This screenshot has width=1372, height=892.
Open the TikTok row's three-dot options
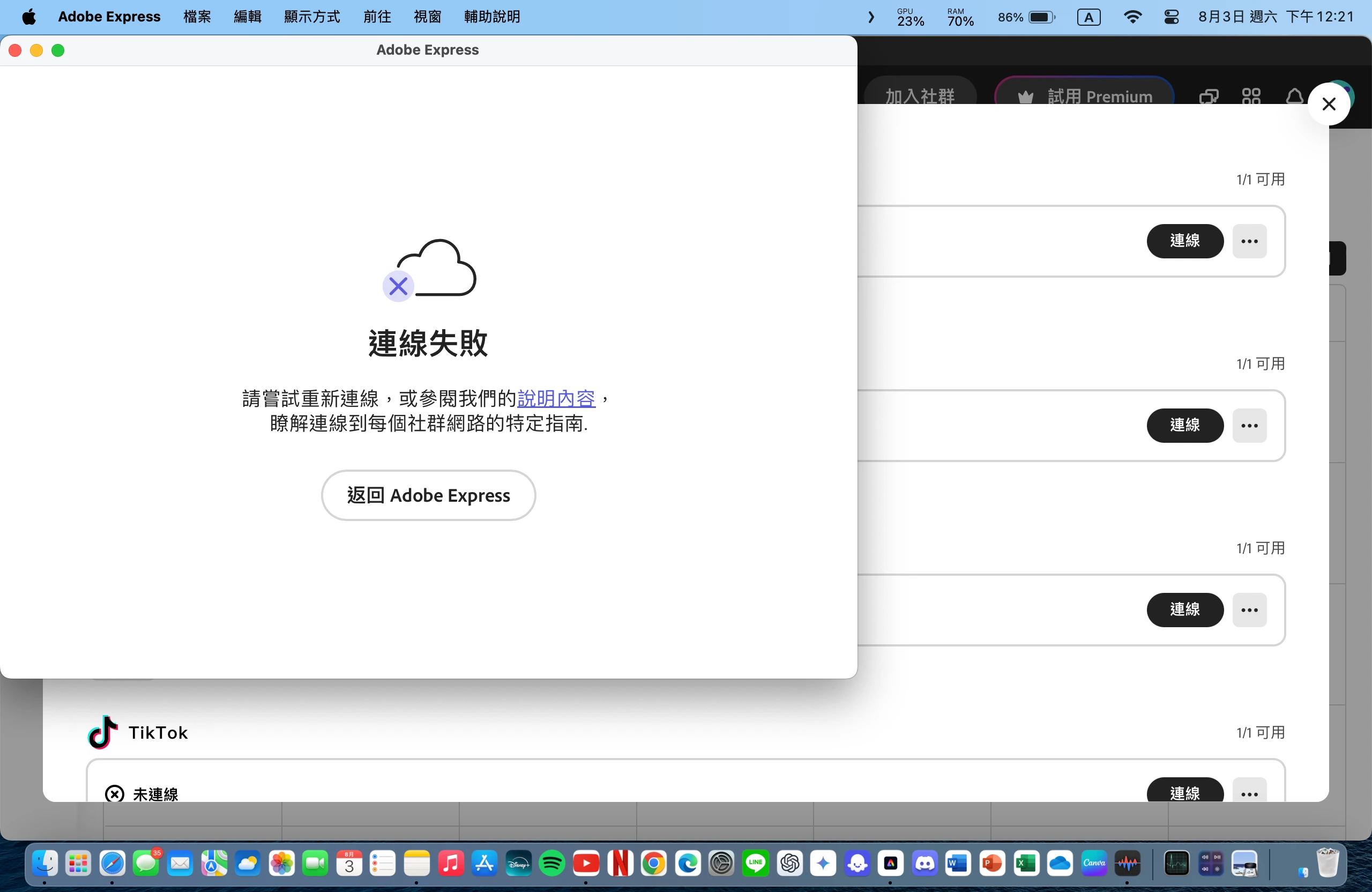(x=1249, y=793)
